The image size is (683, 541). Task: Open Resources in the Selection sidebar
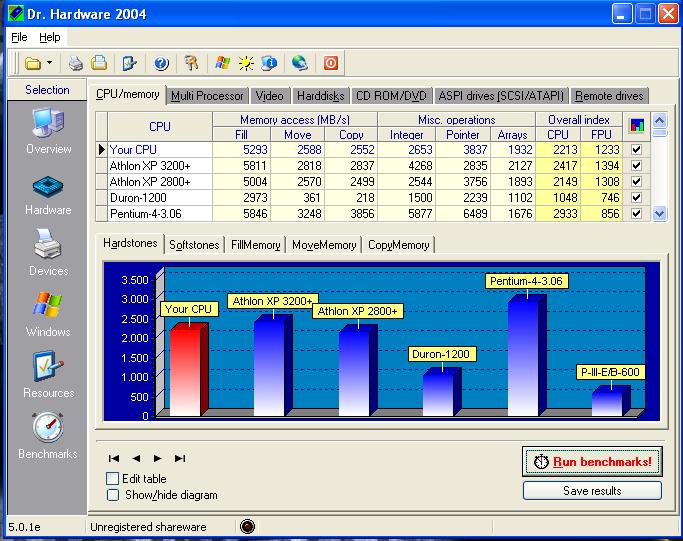48,375
